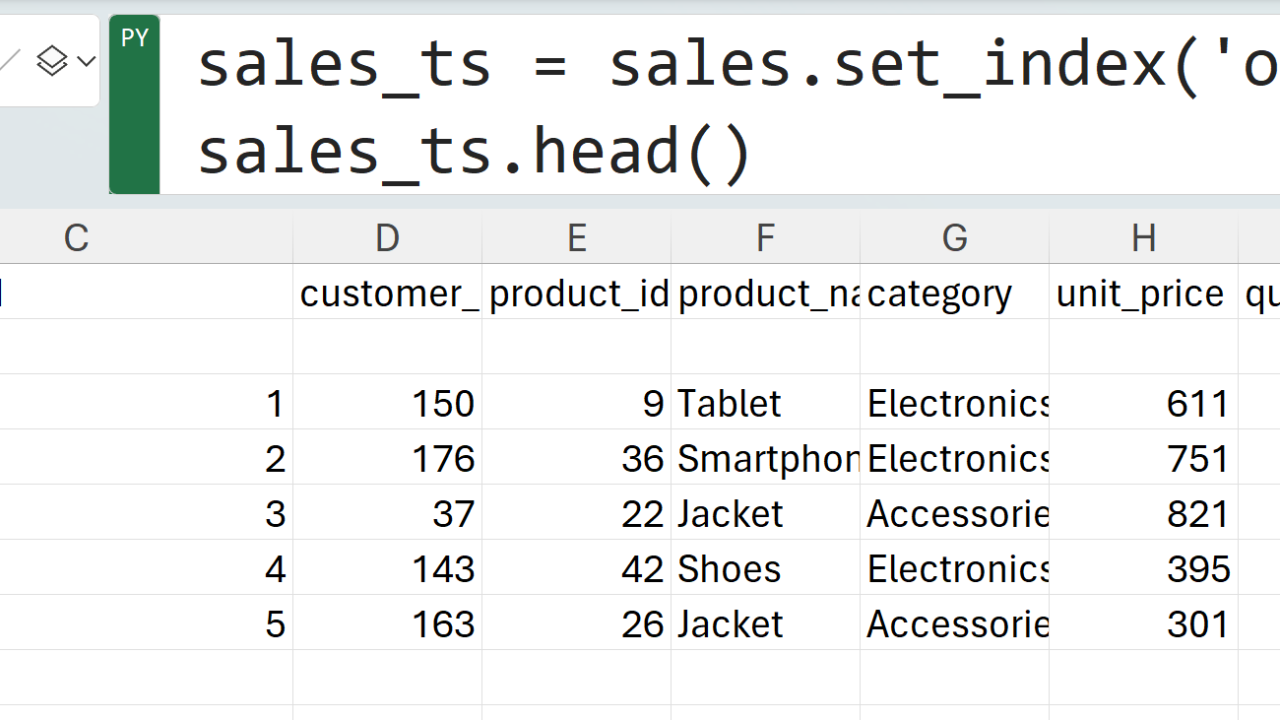
Task: Click the customer_ header cell
Action: [x=388, y=293]
